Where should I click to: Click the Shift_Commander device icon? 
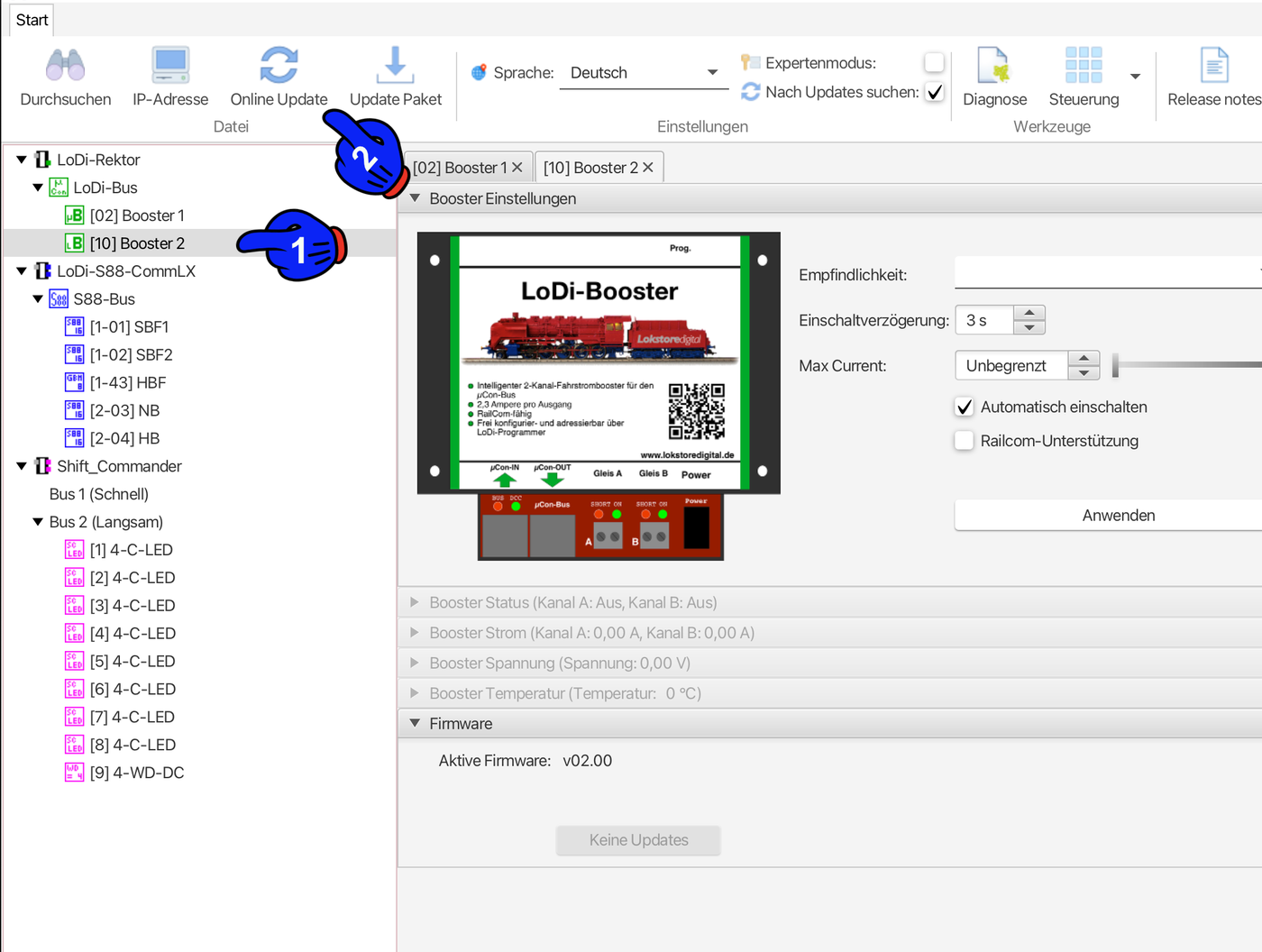[x=42, y=466]
